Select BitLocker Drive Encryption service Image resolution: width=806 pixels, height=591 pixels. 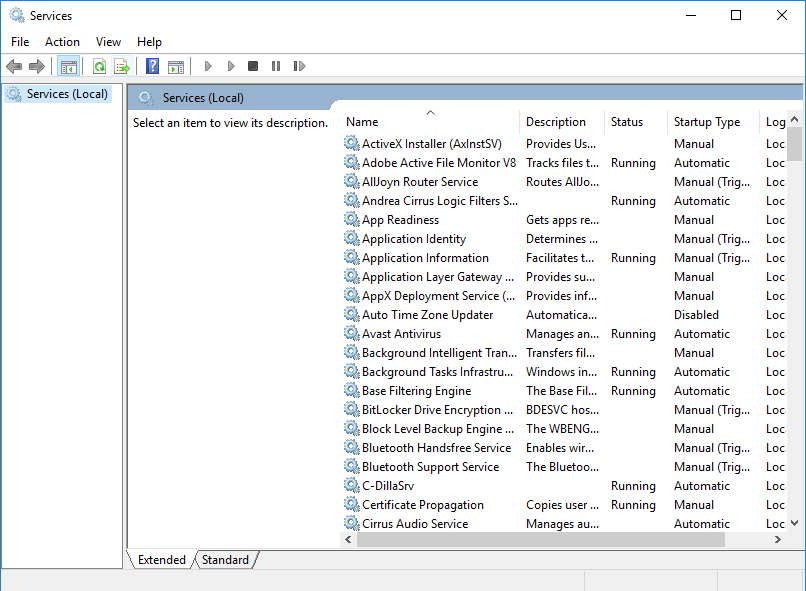pos(564,410)
